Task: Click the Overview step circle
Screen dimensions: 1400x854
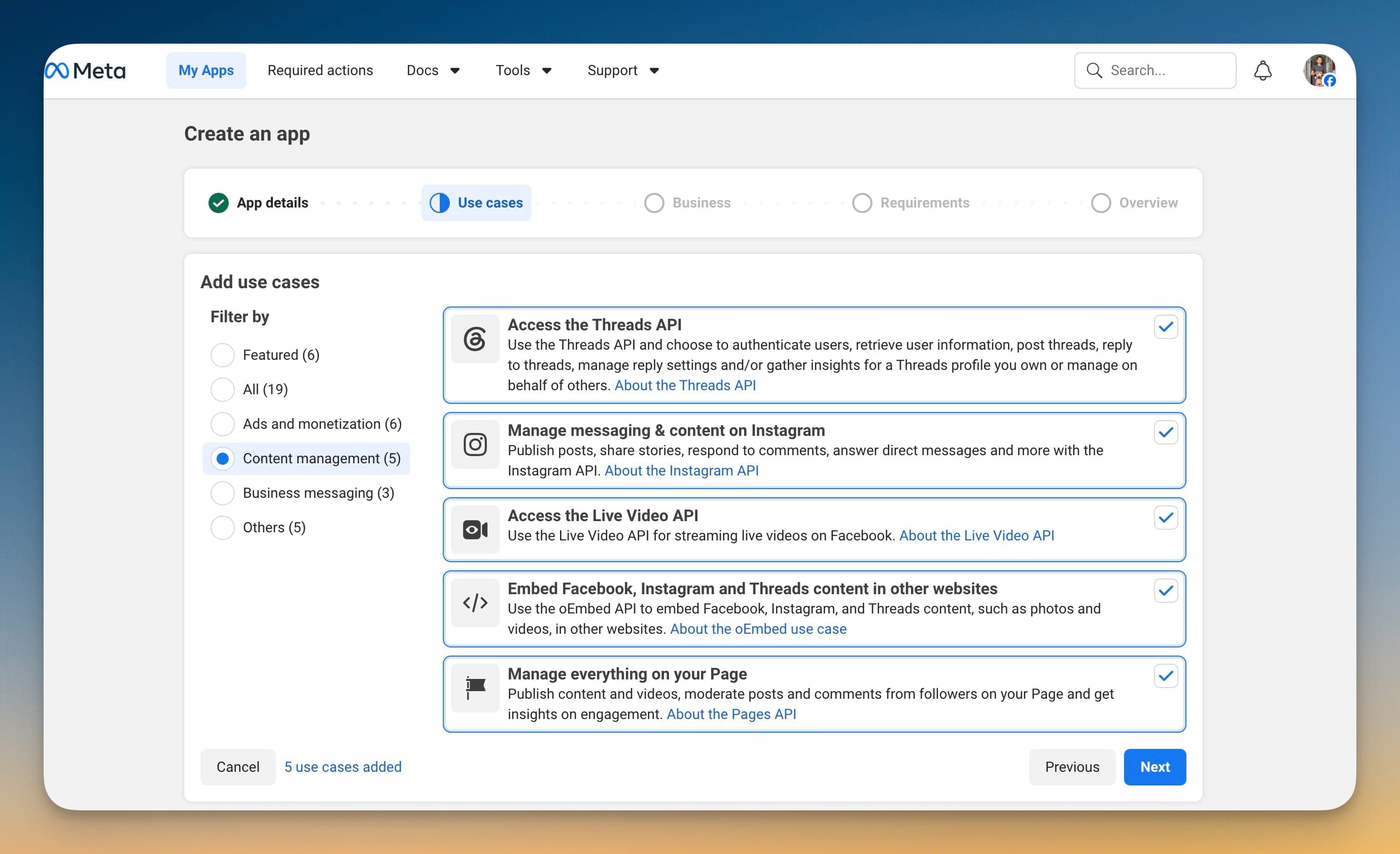Action: pyautogui.click(x=1101, y=203)
